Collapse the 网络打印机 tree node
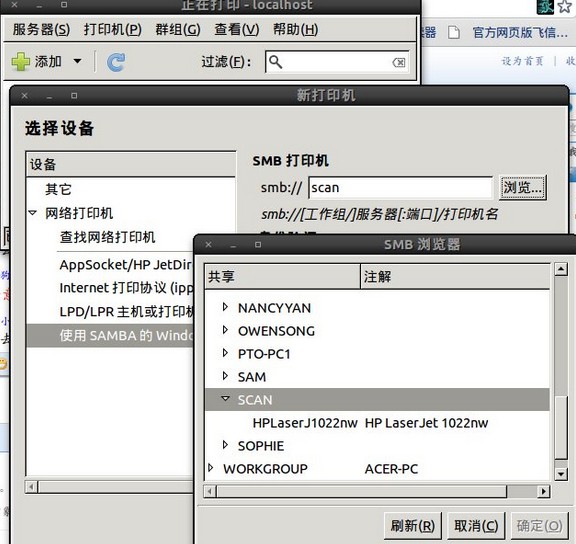This screenshot has height=544, width=576. click(x=32, y=213)
